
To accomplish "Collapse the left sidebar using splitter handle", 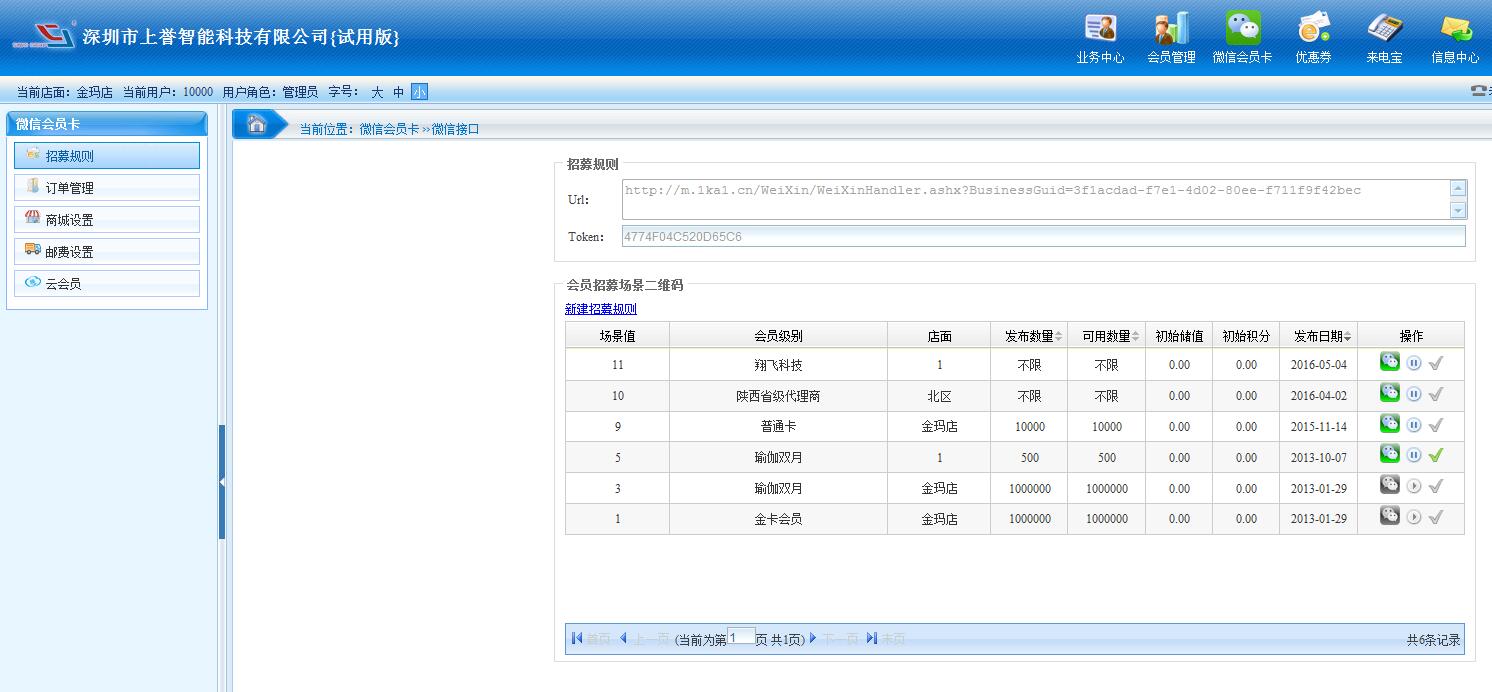I will click(222, 482).
